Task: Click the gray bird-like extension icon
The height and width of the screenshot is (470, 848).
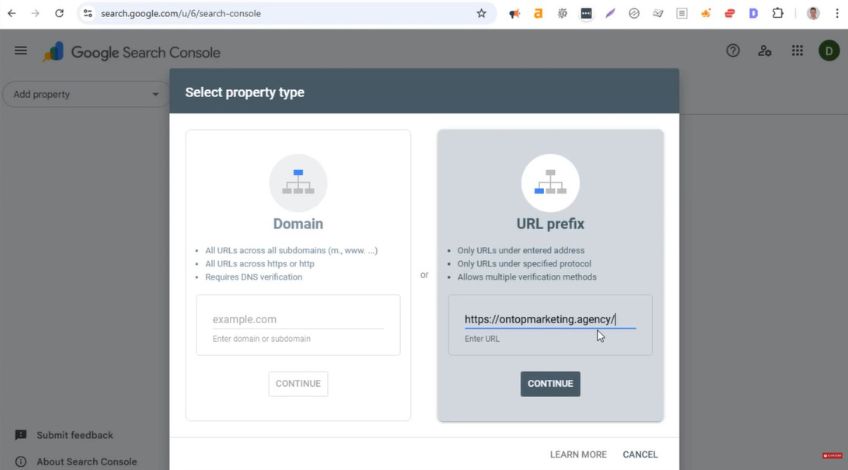Action: pyautogui.click(x=658, y=14)
